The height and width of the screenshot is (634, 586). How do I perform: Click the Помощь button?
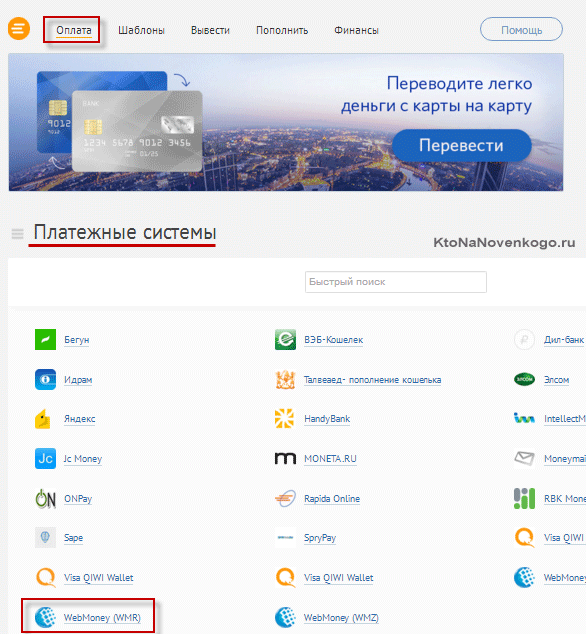[x=521, y=29]
